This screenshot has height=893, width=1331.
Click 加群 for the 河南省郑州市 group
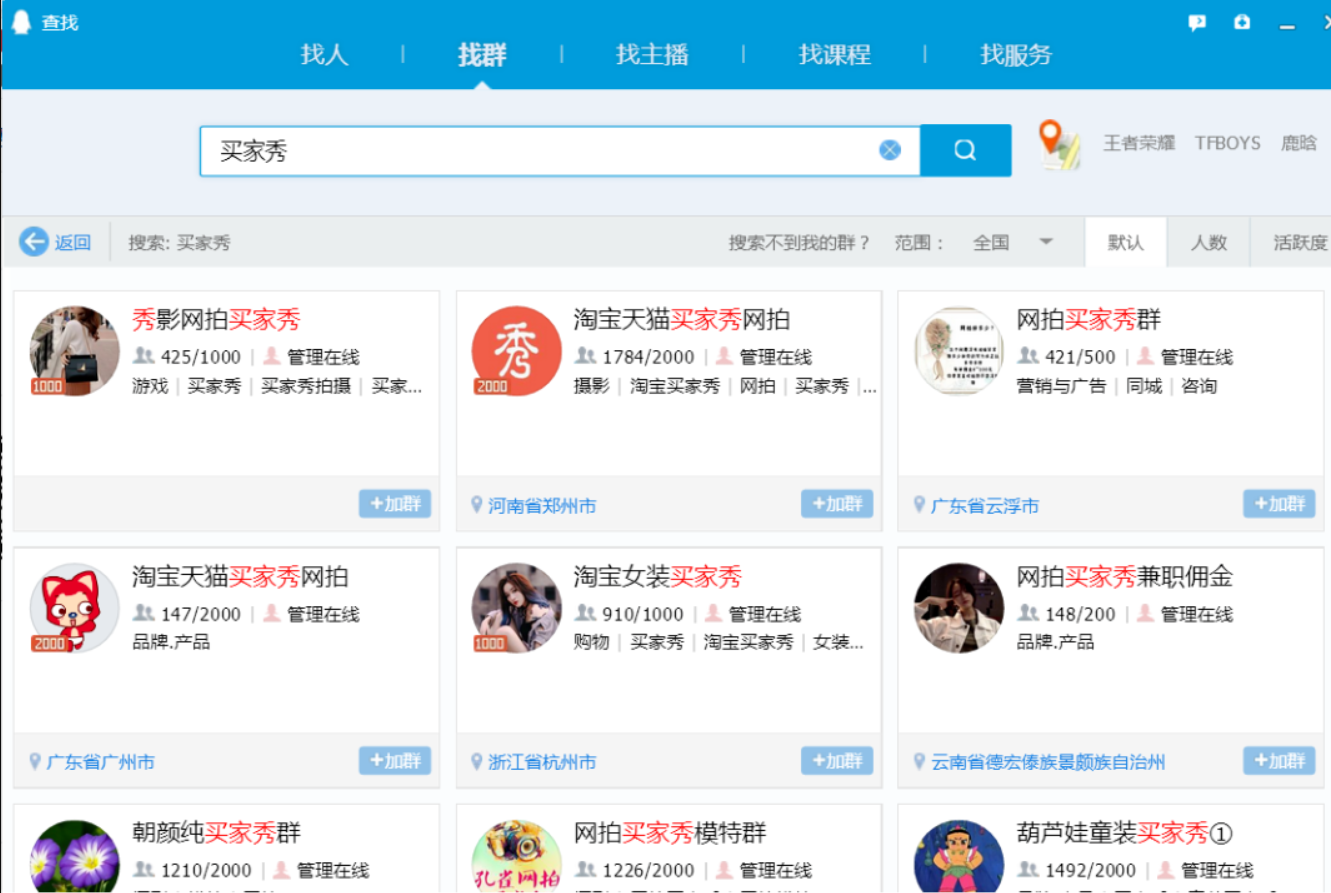tap(837, 504)
